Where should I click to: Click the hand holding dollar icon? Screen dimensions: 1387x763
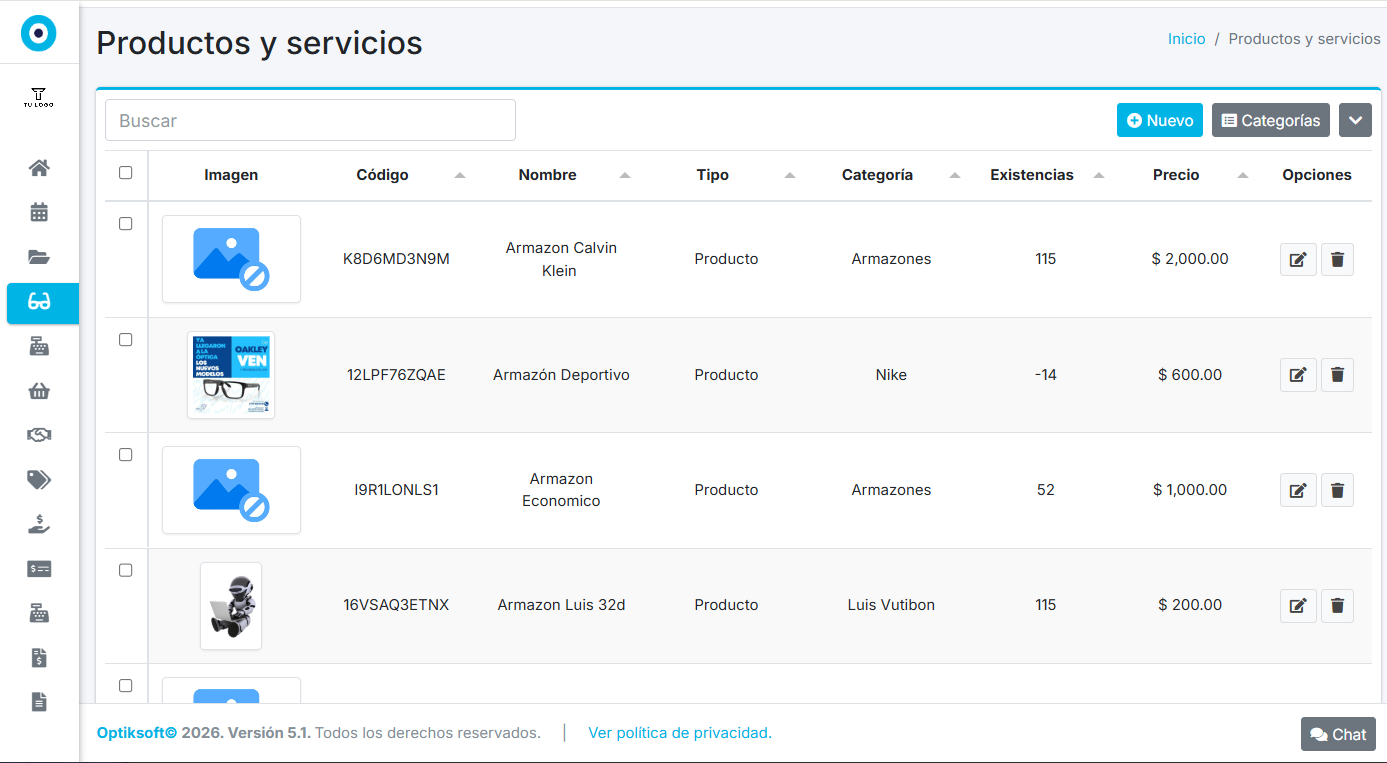click(39, 524)
